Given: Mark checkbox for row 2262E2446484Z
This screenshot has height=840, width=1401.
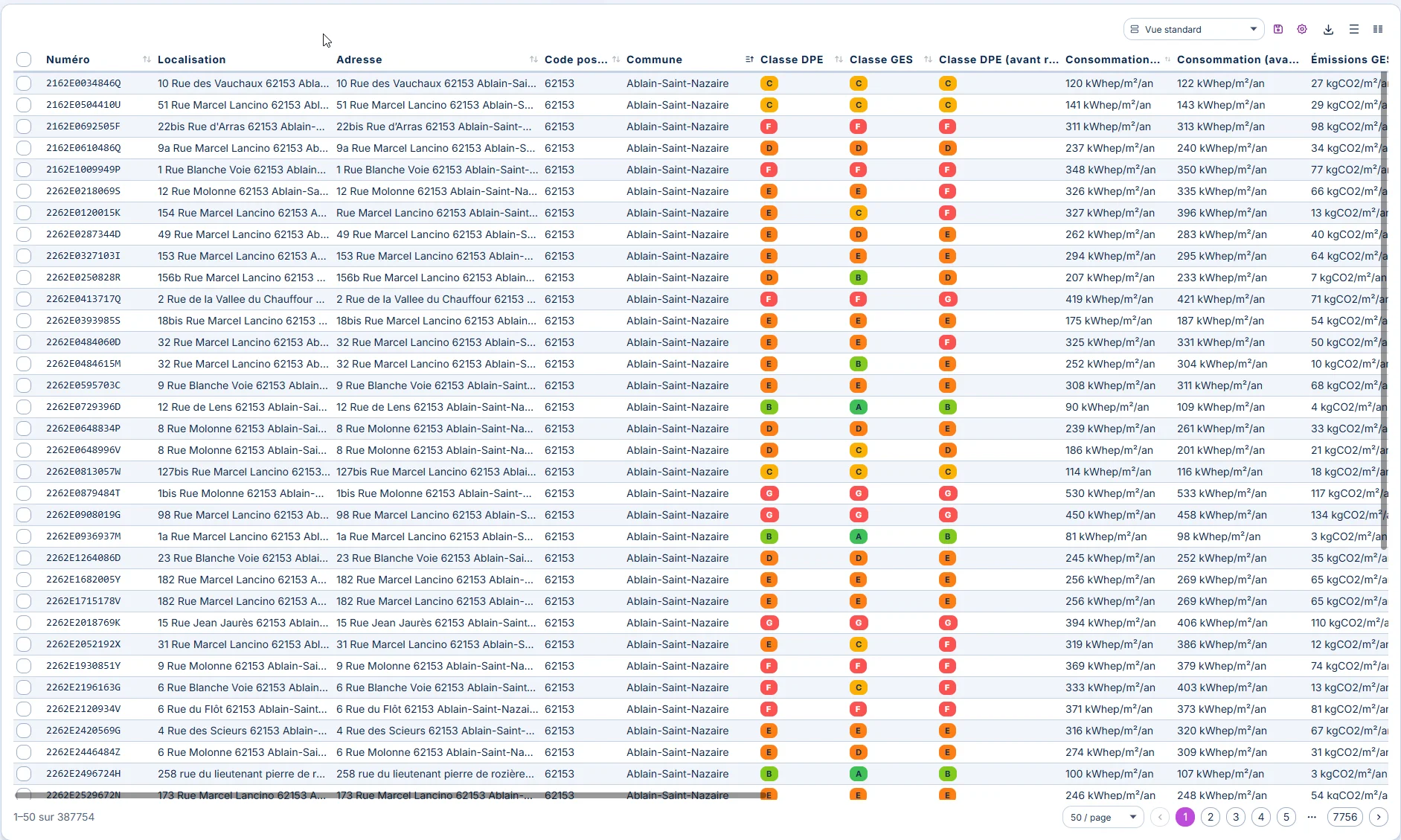Looking at the screenshot, I should [24, 752].
